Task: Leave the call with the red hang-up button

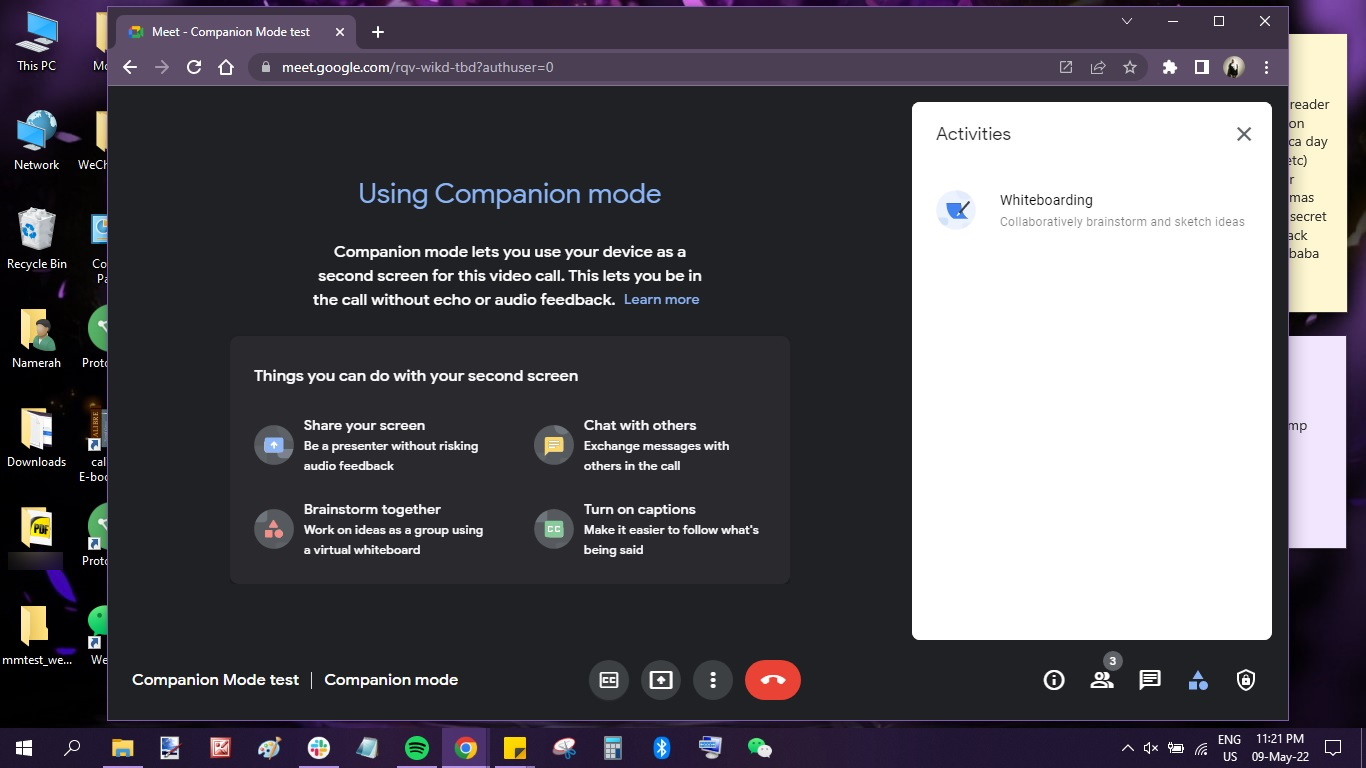Action: (773, 680)
